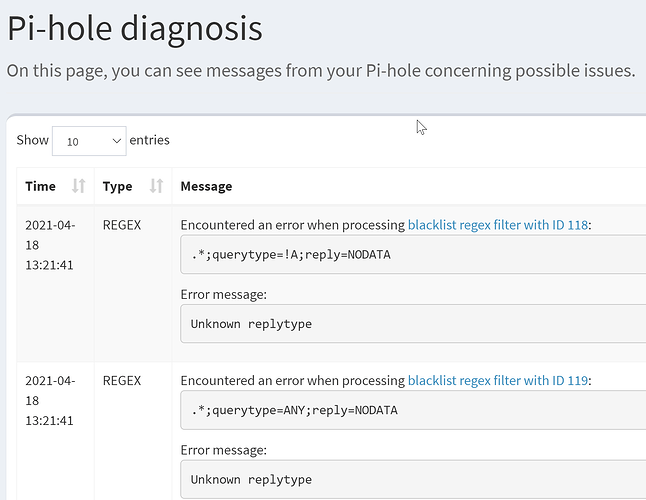Open blacklist regex filter with ID 118 link
646x500 pixels.
(x=498, y=225)
